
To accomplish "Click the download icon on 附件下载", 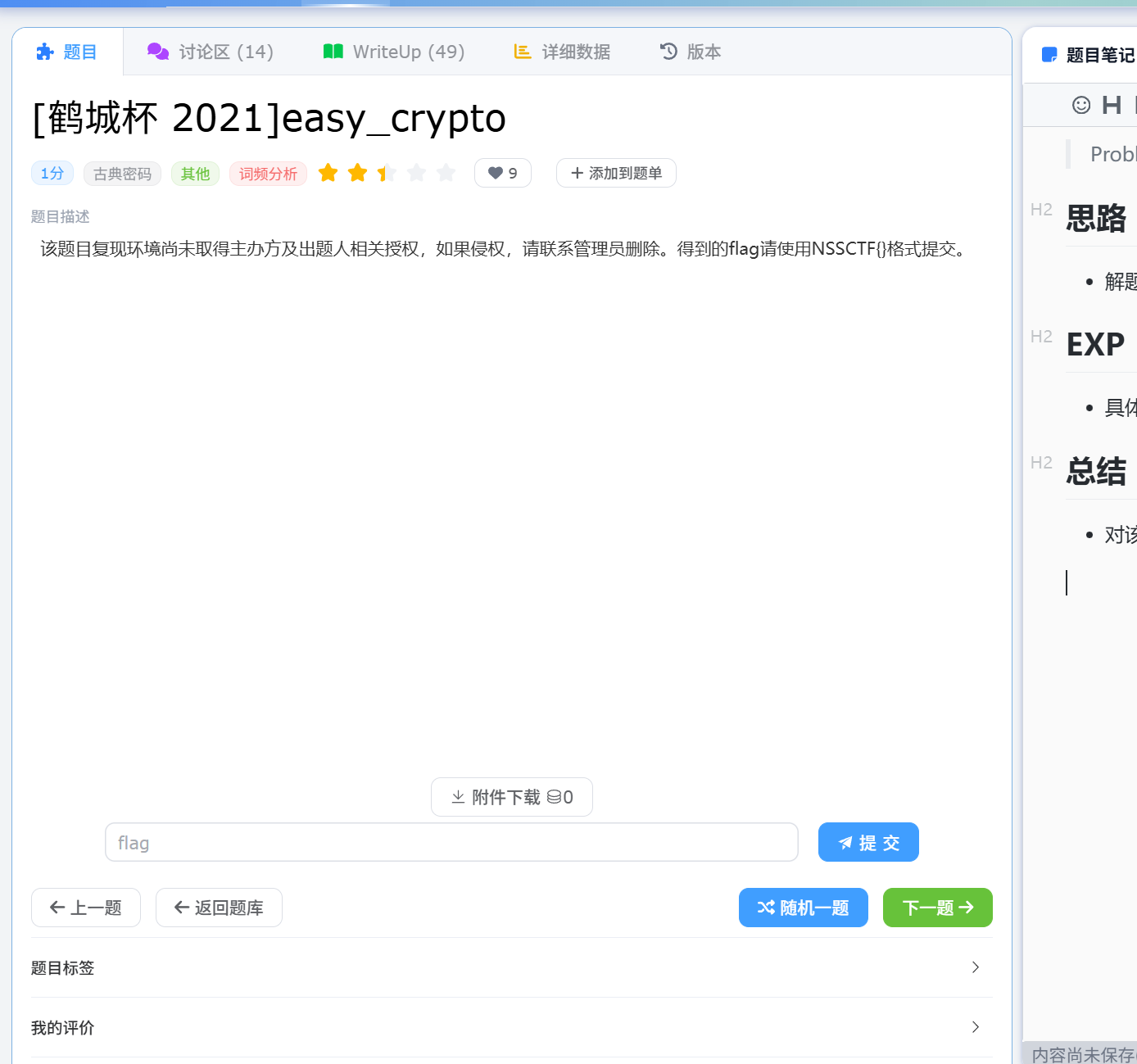I will (459, 796).
